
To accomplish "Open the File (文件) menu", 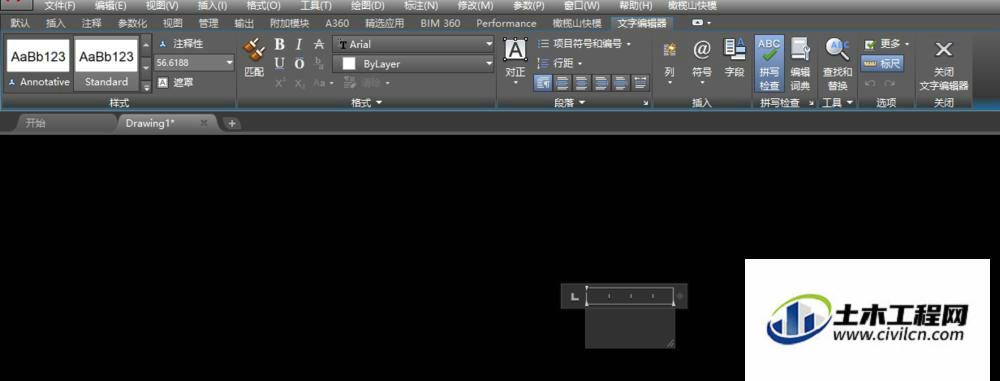I will pos(59,6).
